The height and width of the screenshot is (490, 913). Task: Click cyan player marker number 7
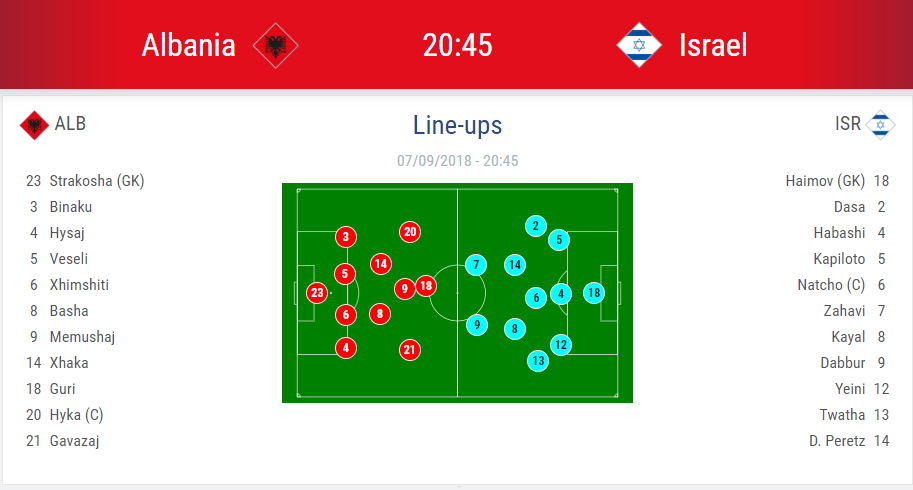pos(477,265)
